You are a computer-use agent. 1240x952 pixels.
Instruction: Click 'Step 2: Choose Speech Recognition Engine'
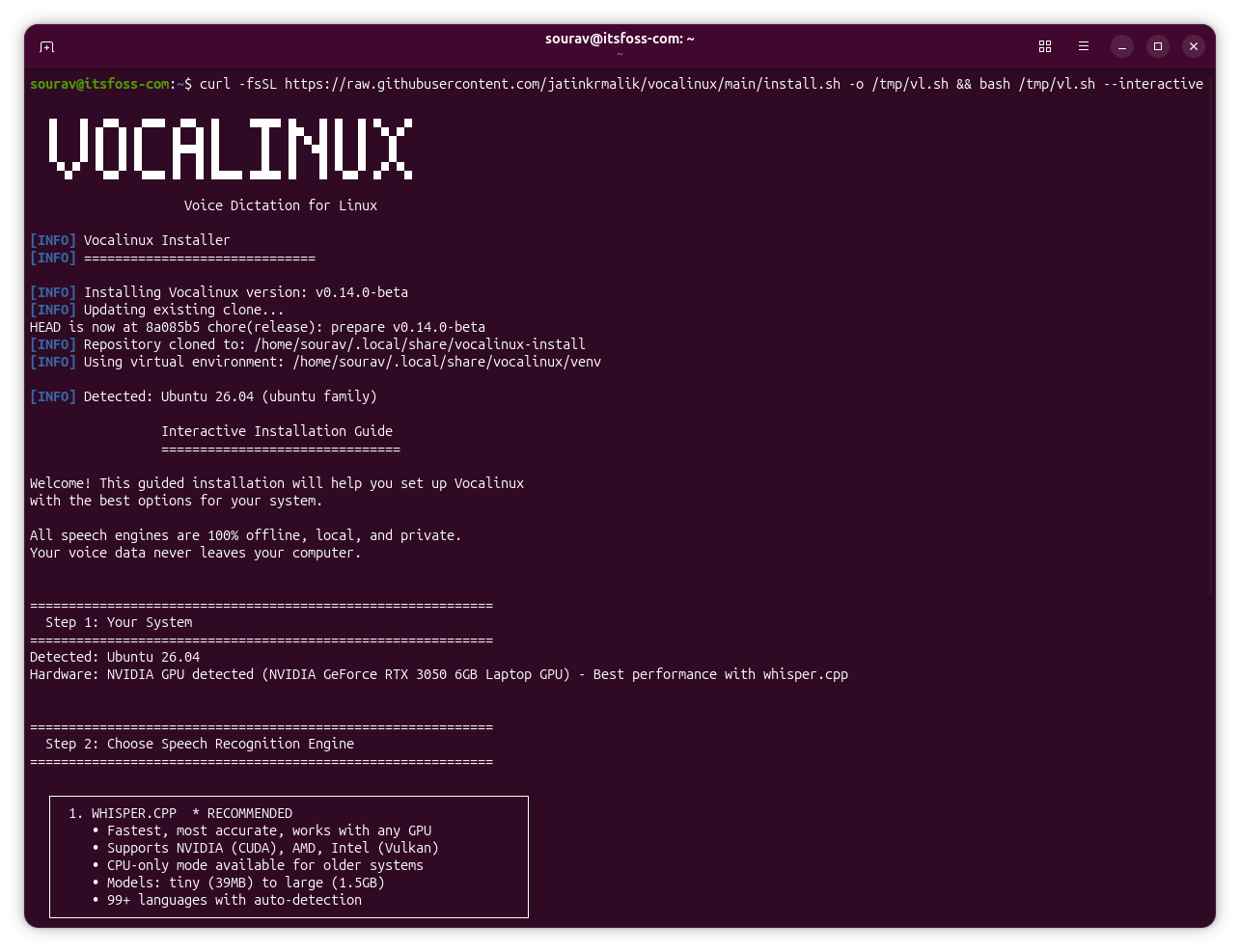click(200, 744)
